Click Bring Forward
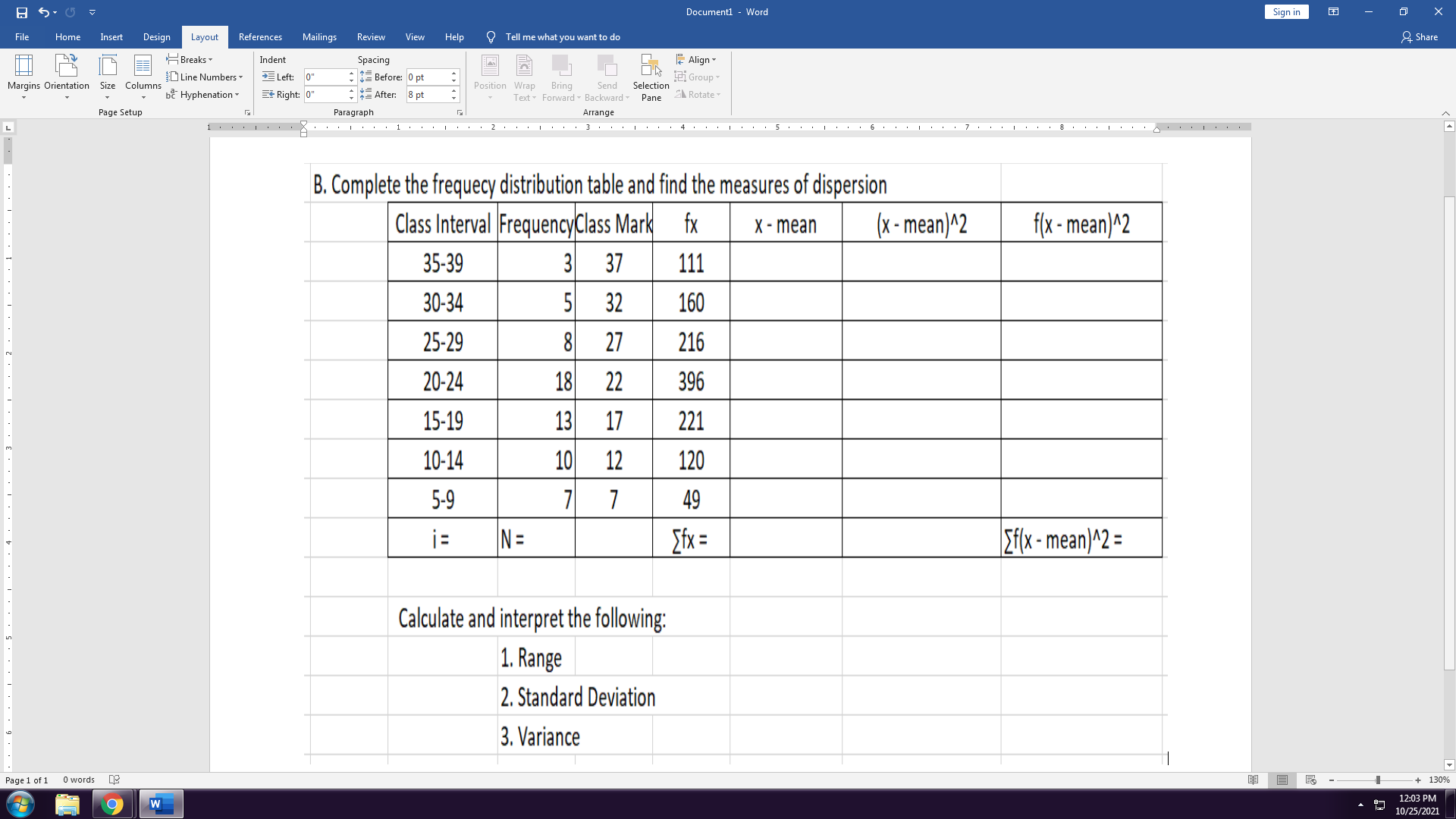 (x=561, y=76)
